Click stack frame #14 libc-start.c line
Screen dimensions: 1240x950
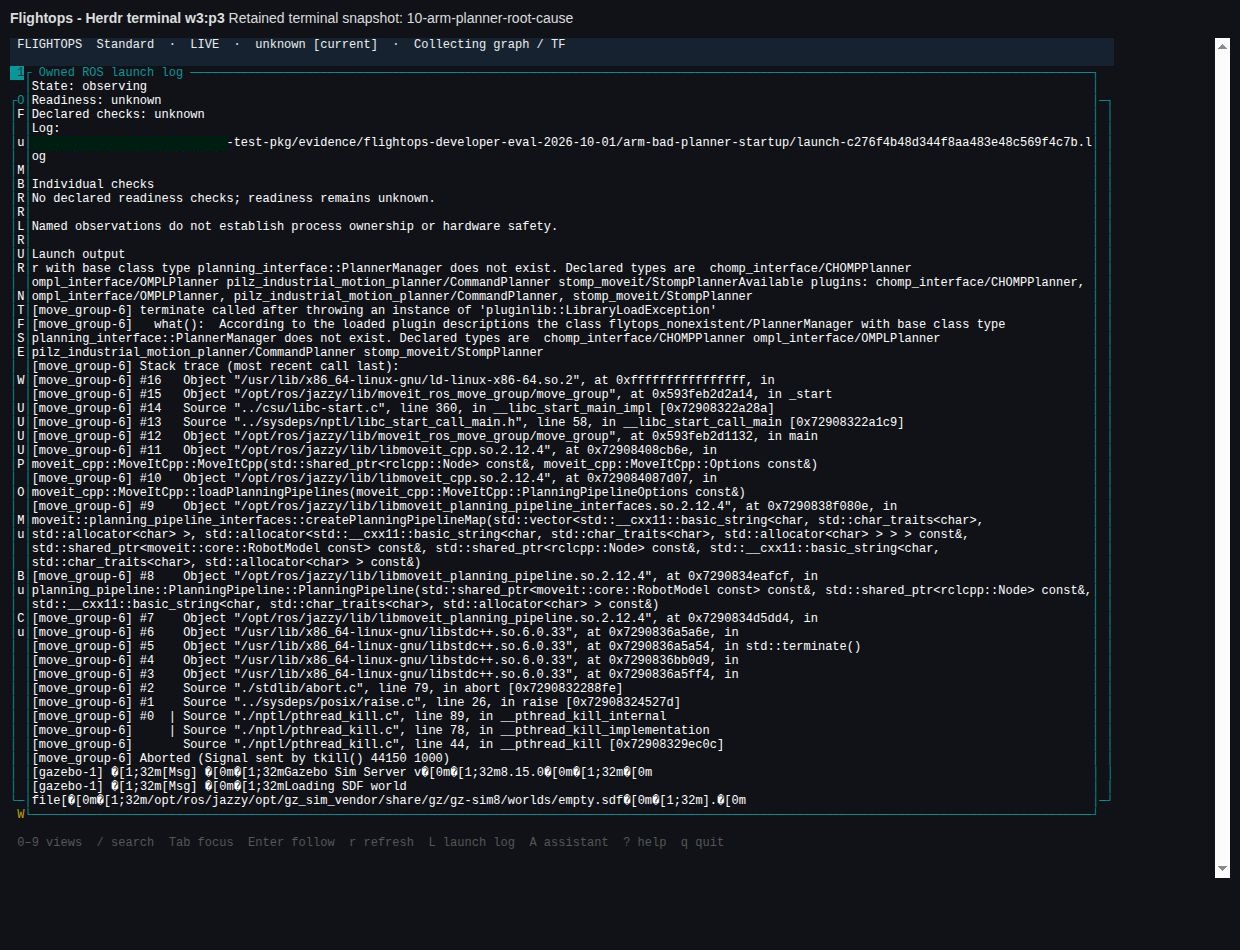pyautogui.click(x=403, y=408)
